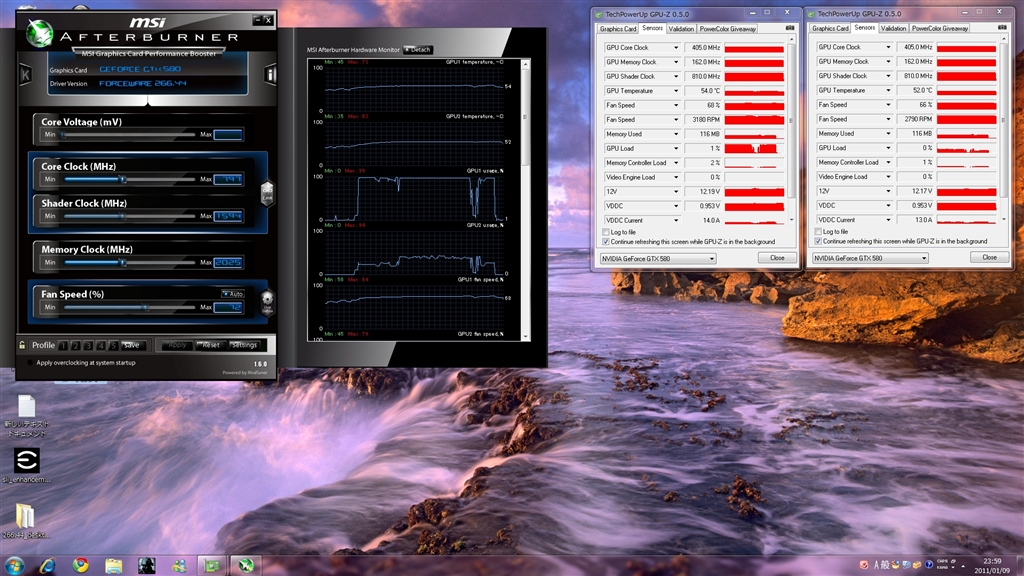Click the Reset button in Afterburner
This screenshot has width=1024, height=576.
211,345
